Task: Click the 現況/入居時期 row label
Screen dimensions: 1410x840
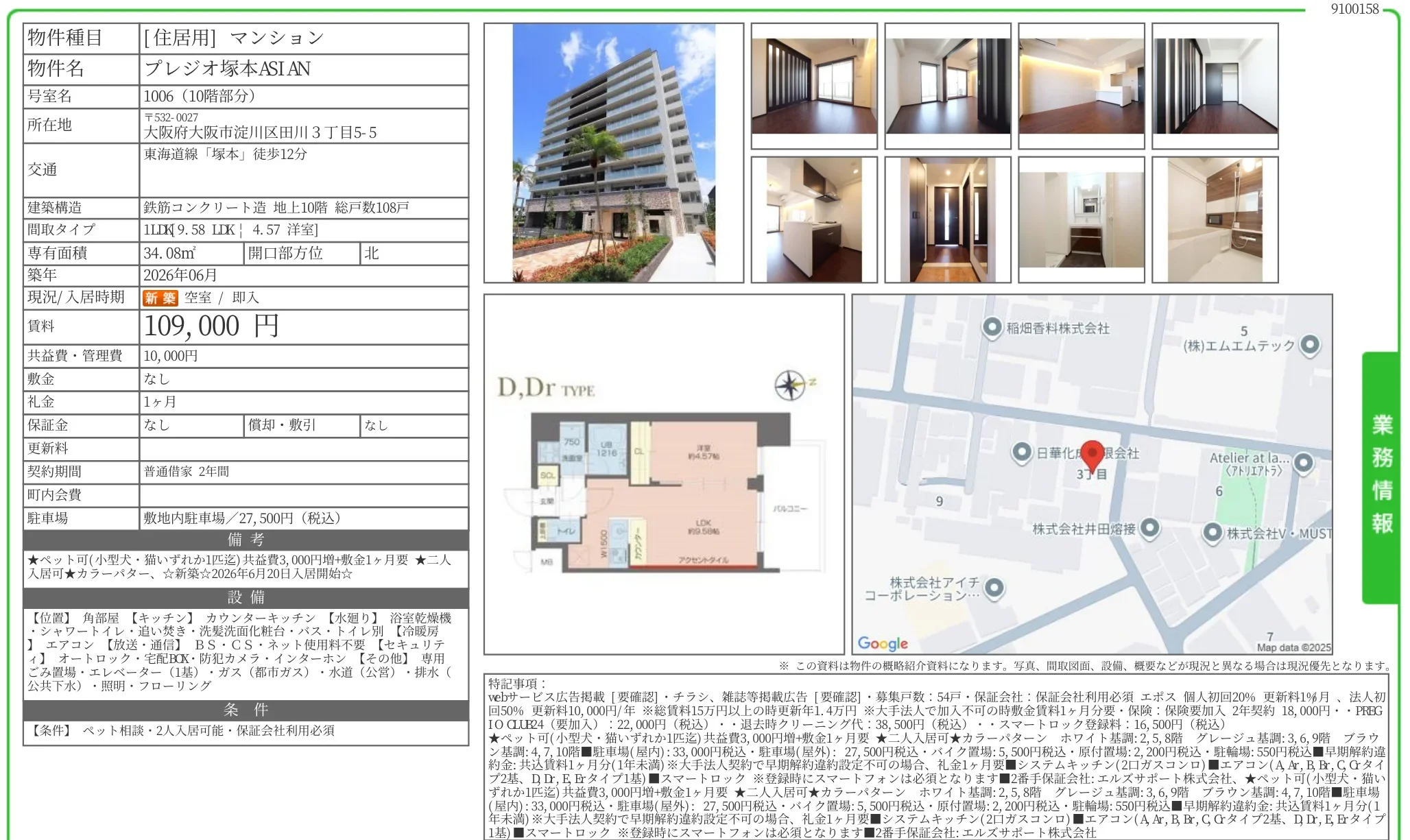Action: [76, 298]
